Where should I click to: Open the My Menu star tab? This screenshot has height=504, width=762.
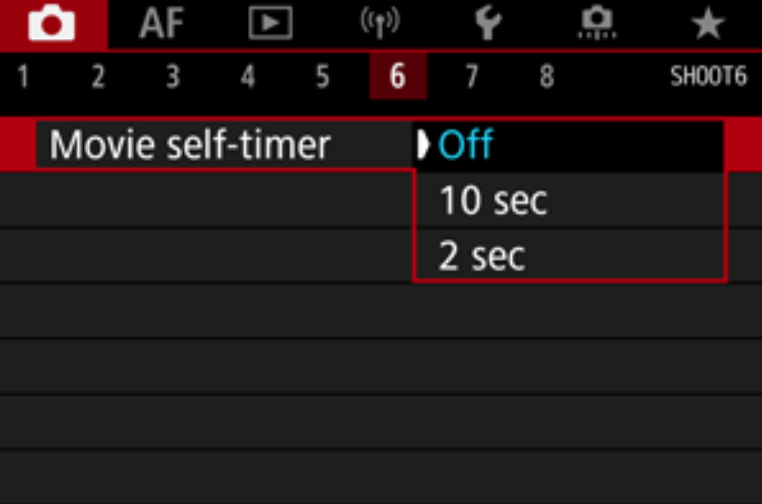[708, 24]
